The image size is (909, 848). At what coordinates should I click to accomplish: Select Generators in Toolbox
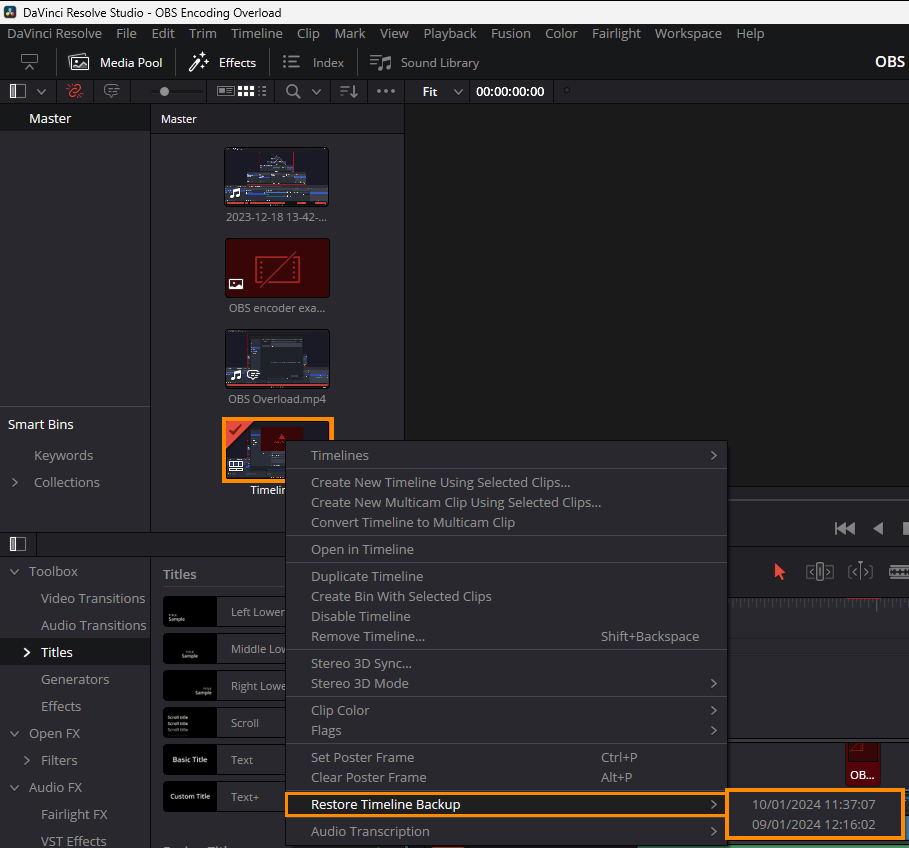click(x=75, y=679)
